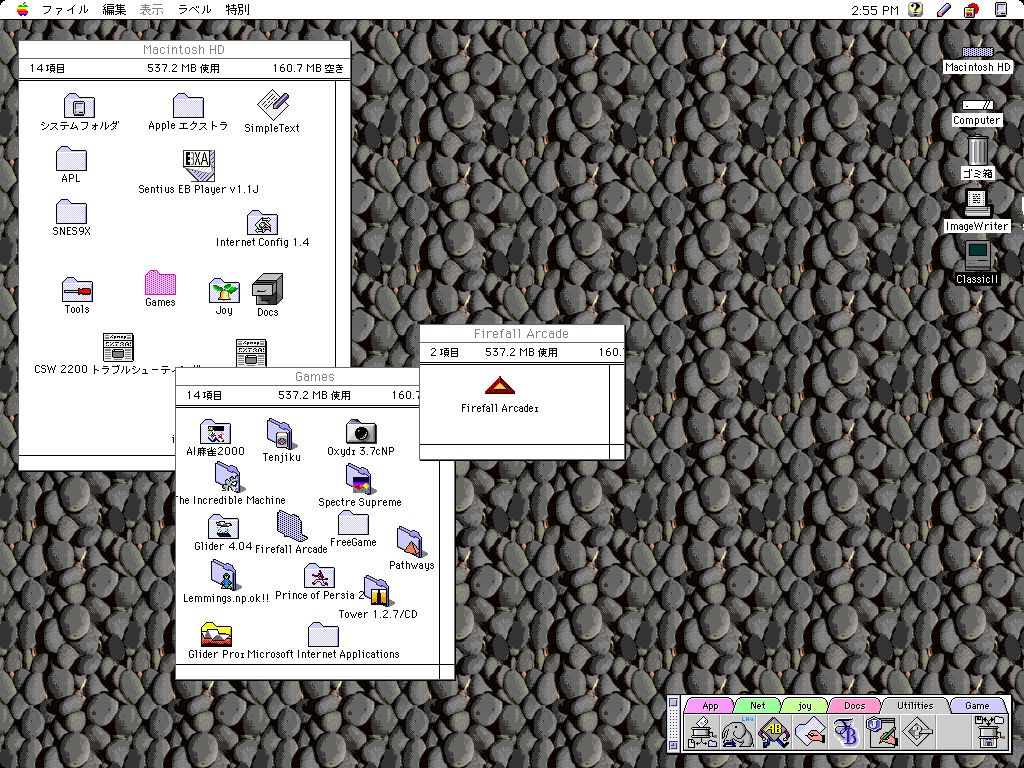Launch the walking AB utility icon
Viewport: 1024px width, 768px height.
coord(774,731)
